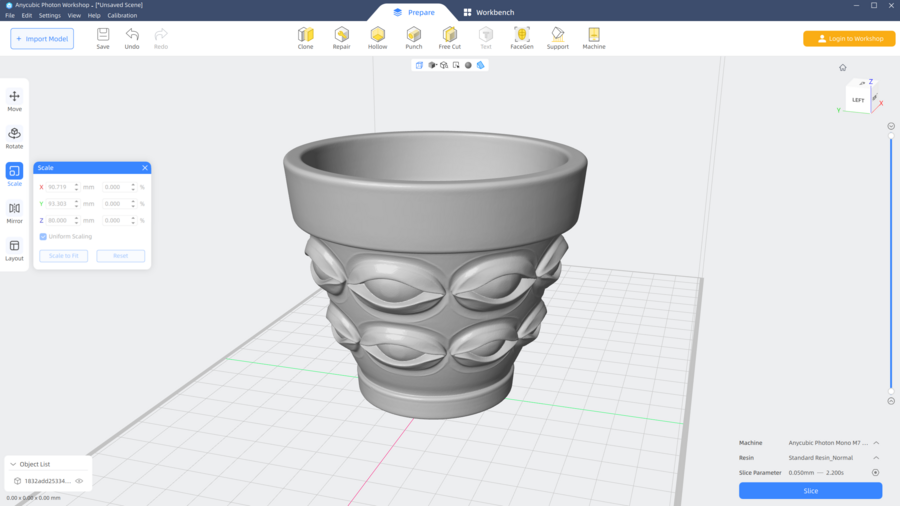Image resolution: width=900 pixels, height=506 pixels.
Task: Close the Scale panel
Action: 145,168
